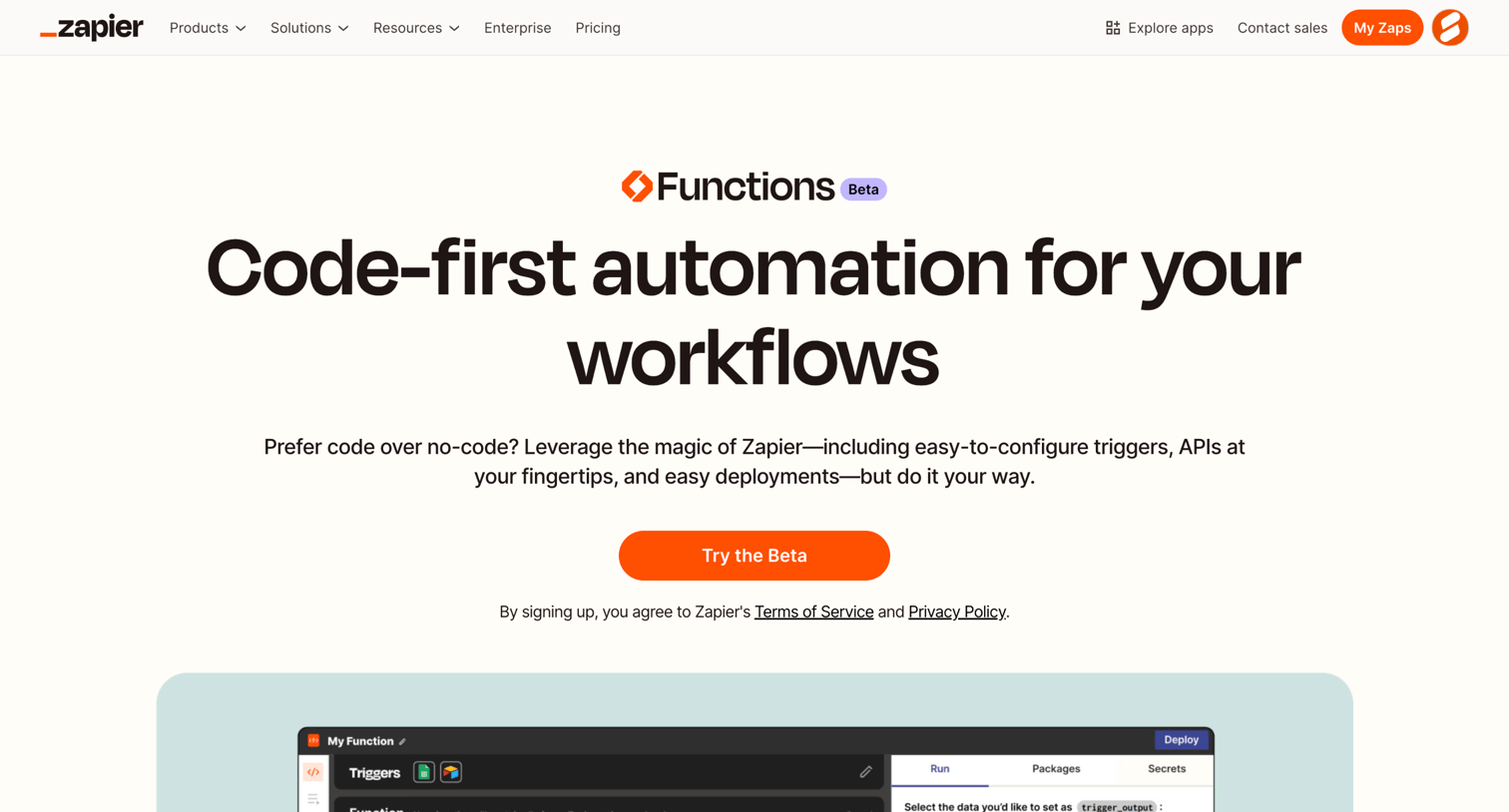Open the Terms of Service link

(x=813, y=611)
